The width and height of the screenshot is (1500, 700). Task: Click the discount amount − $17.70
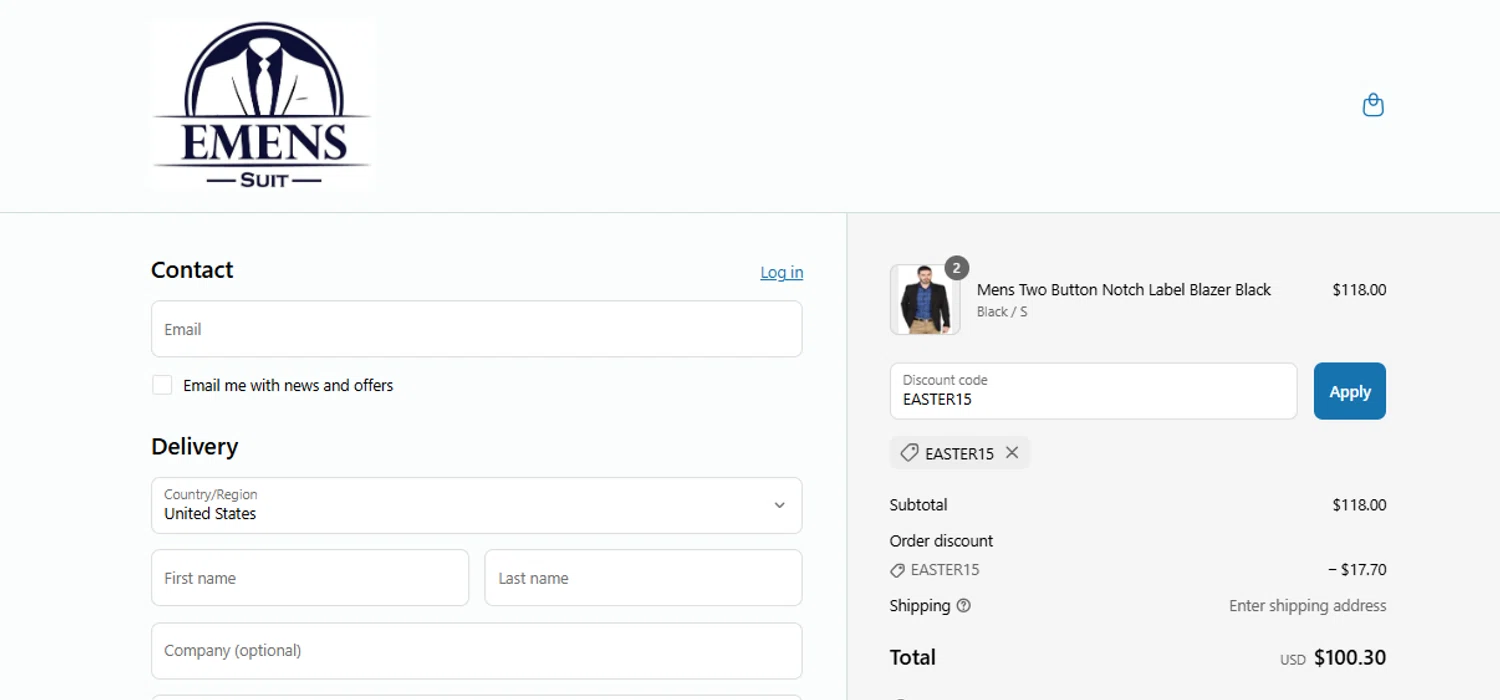click(1357, 570)
